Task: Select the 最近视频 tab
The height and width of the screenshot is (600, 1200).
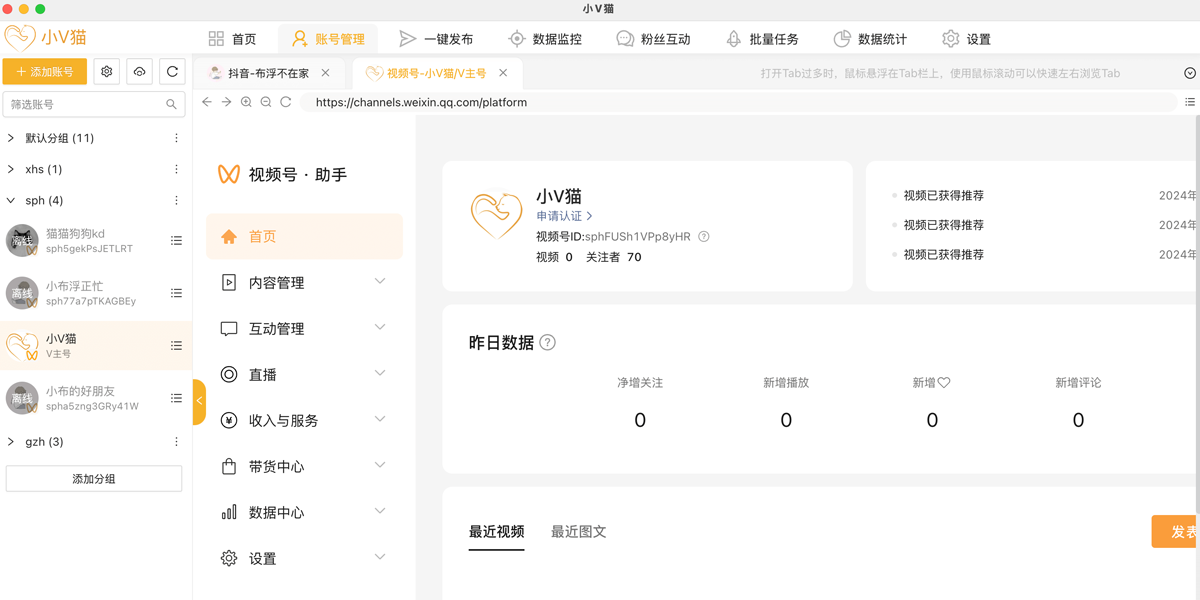Action: coord(497,532)
